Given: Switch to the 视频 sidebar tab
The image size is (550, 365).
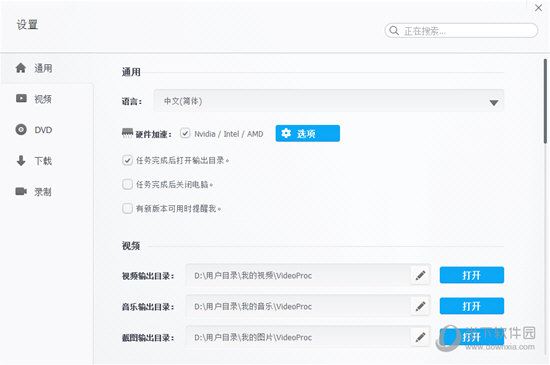Looking at the screenshot, I should (x=47, y=99).
